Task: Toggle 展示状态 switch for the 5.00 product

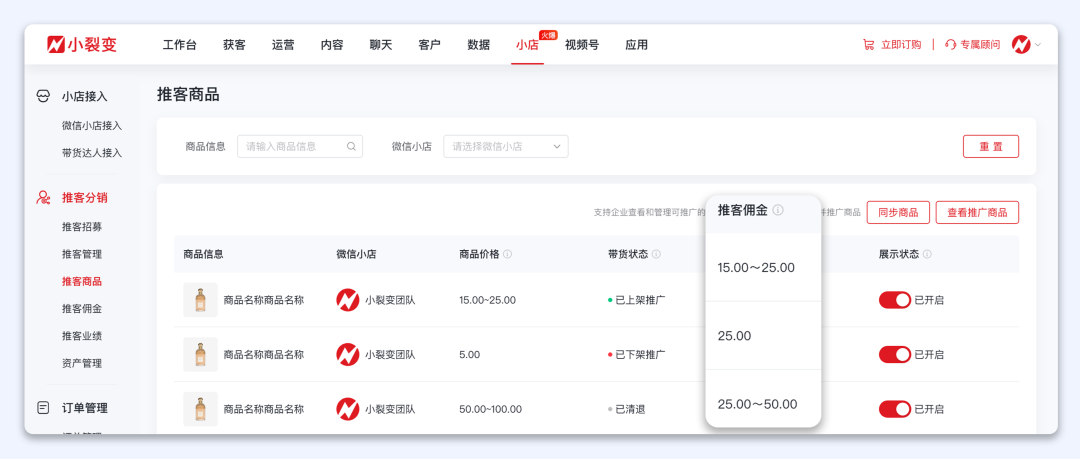Action: [895, 354]
